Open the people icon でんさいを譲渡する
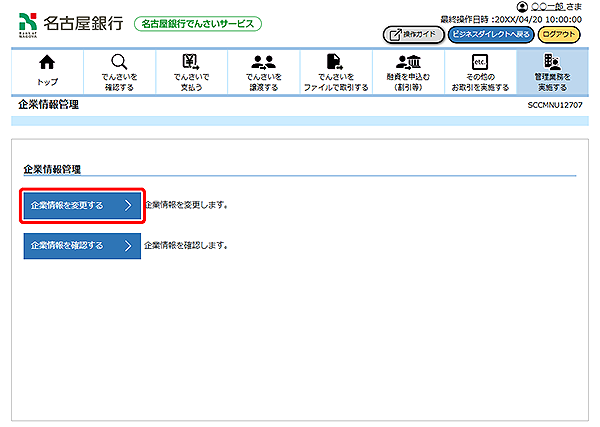This screenshot has height=427, width=600. (x=263, y=63)
